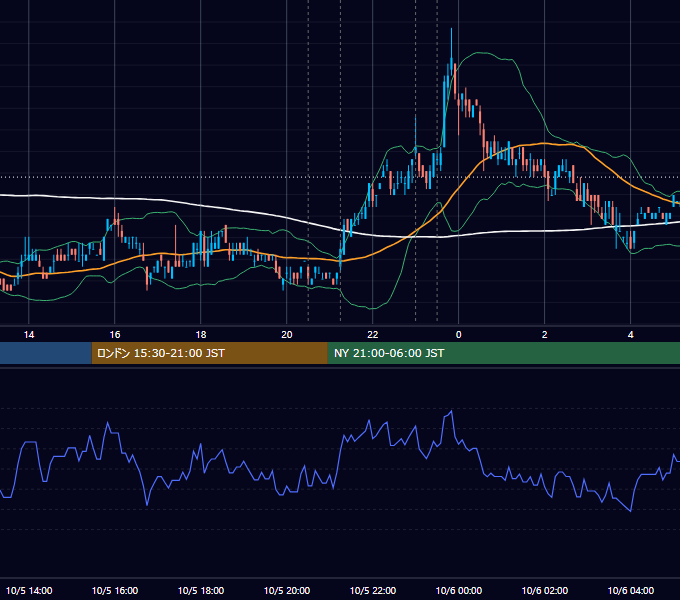680x600 pixels.
Task: Click the 10/5 16:00 timestamp on the oscillator axis
Action: [115, 590]
